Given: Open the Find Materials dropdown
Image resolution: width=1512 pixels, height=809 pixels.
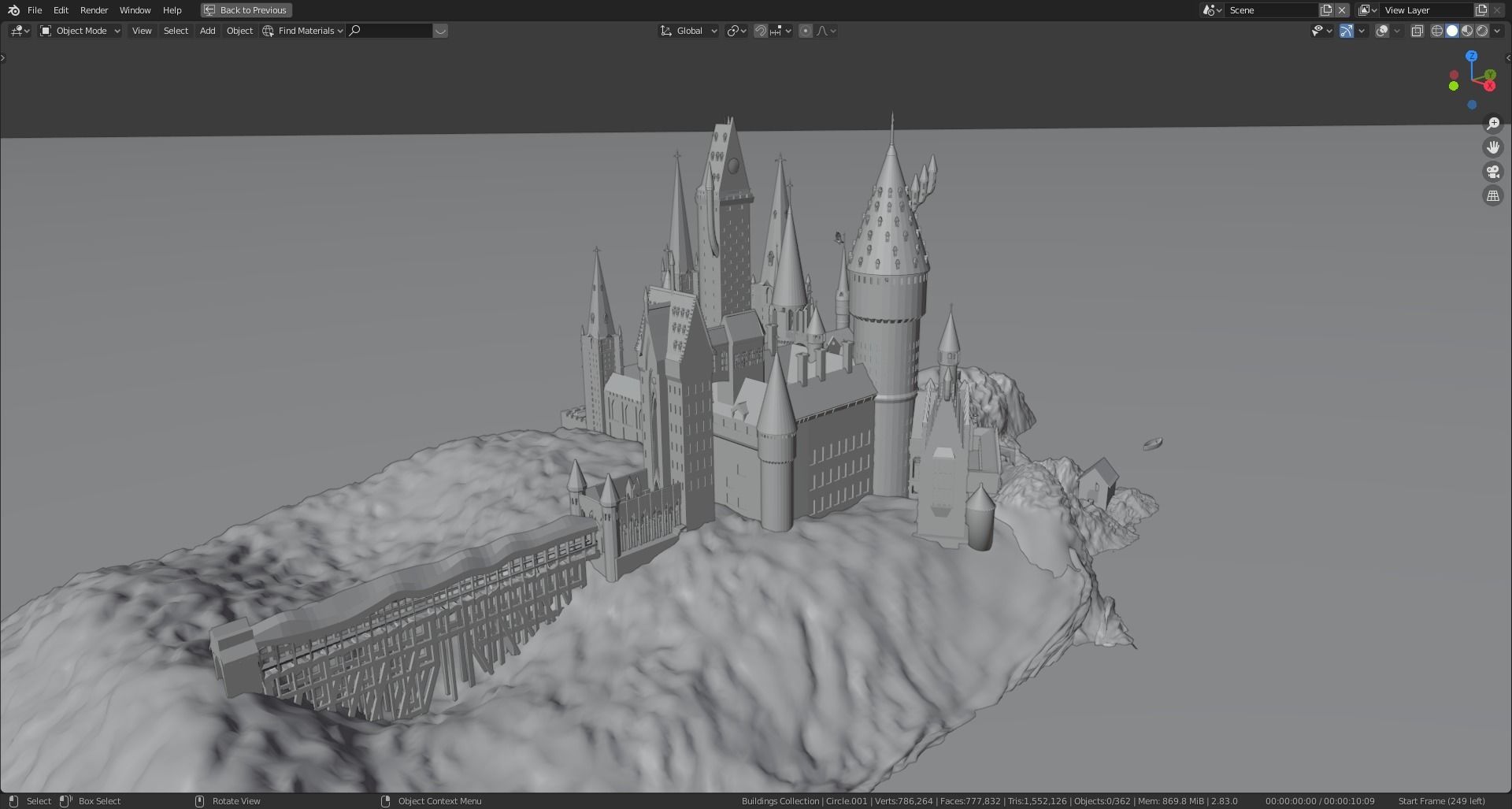Looking at the screenshot, I should (303, 31).
